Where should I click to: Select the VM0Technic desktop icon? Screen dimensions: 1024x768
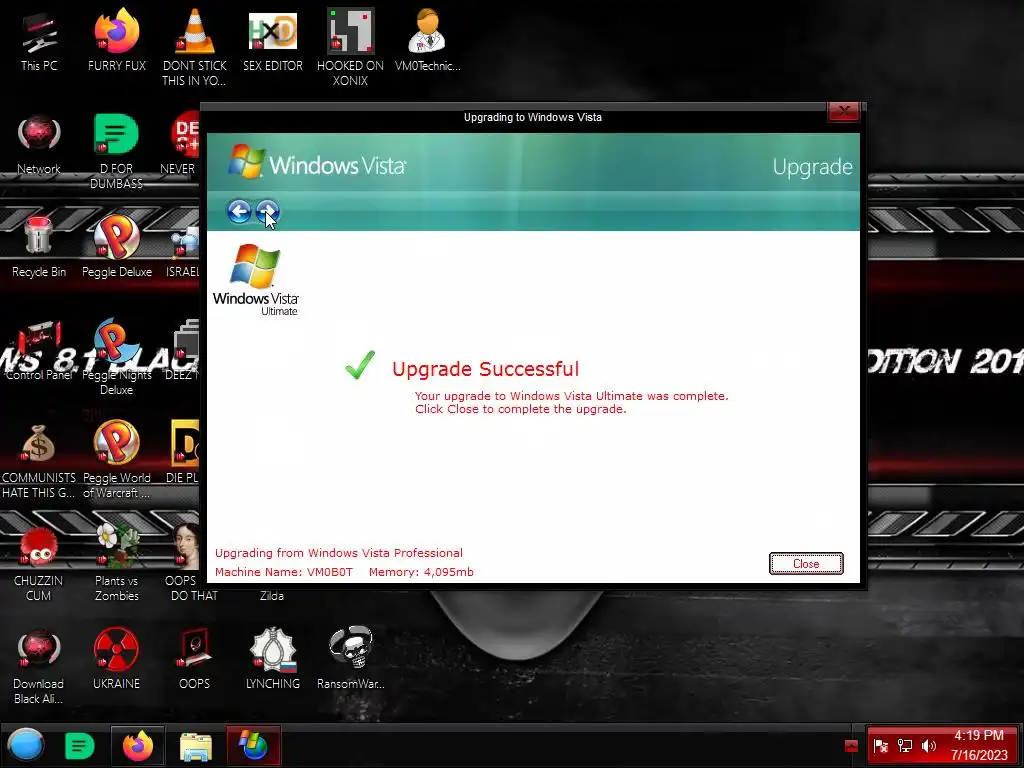coord(427,41)
